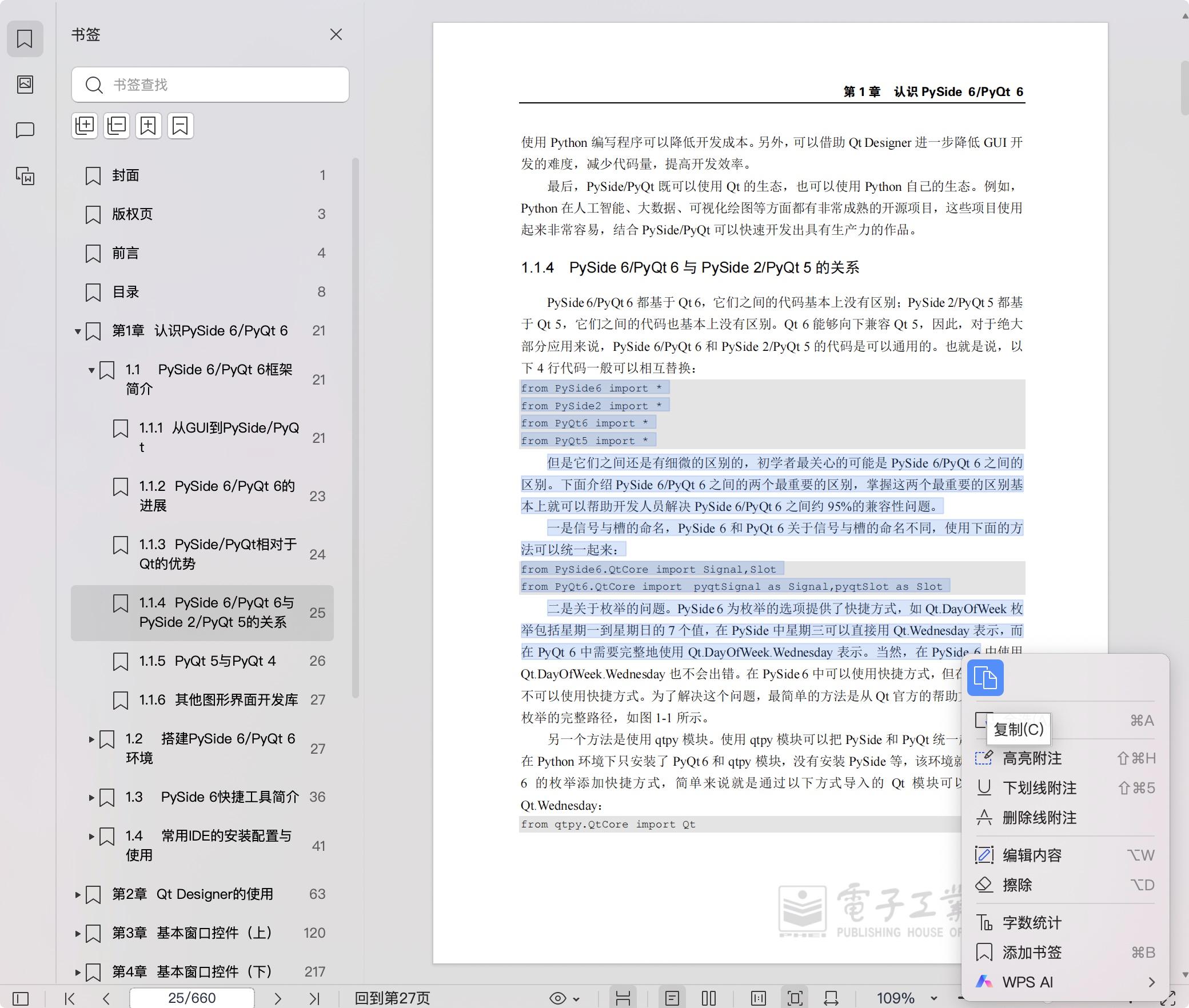Open the page thumbnails panel

point(25,85)
